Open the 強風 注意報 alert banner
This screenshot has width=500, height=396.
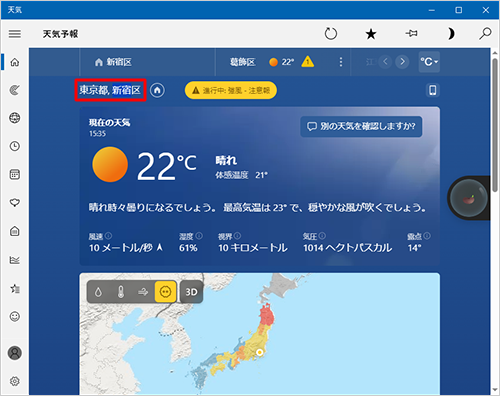[x=231, y=90]
